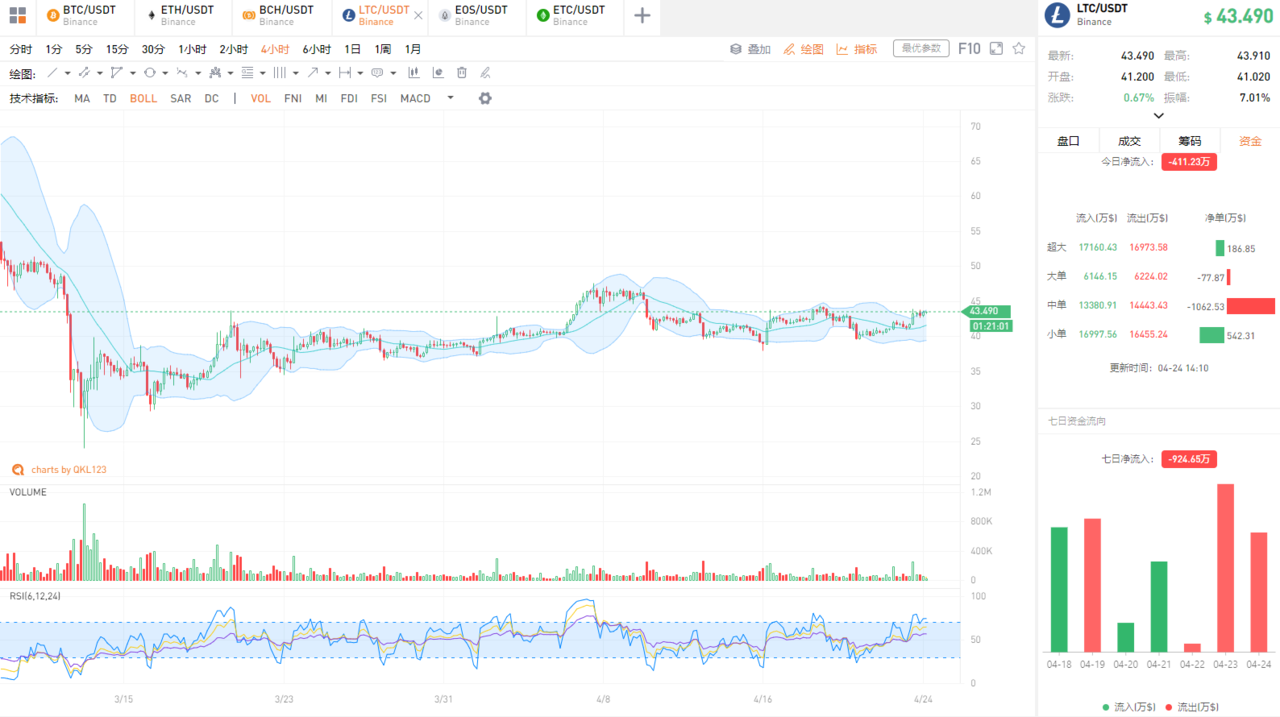
Task: Select the line drawing tool
Action: (x=53, y=73)
